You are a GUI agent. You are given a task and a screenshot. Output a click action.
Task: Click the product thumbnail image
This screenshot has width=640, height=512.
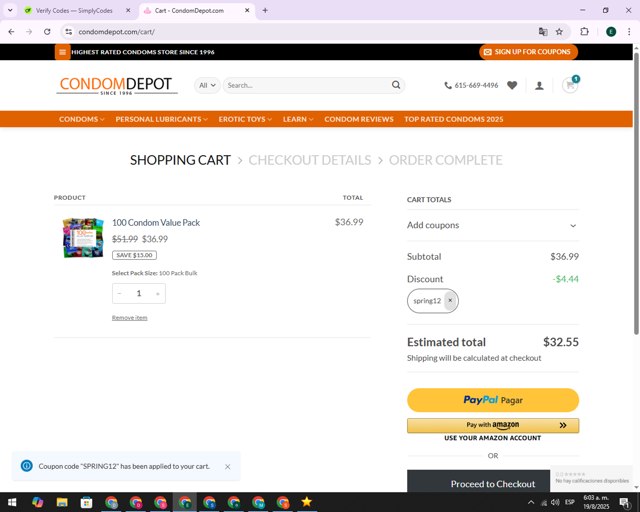83,238
